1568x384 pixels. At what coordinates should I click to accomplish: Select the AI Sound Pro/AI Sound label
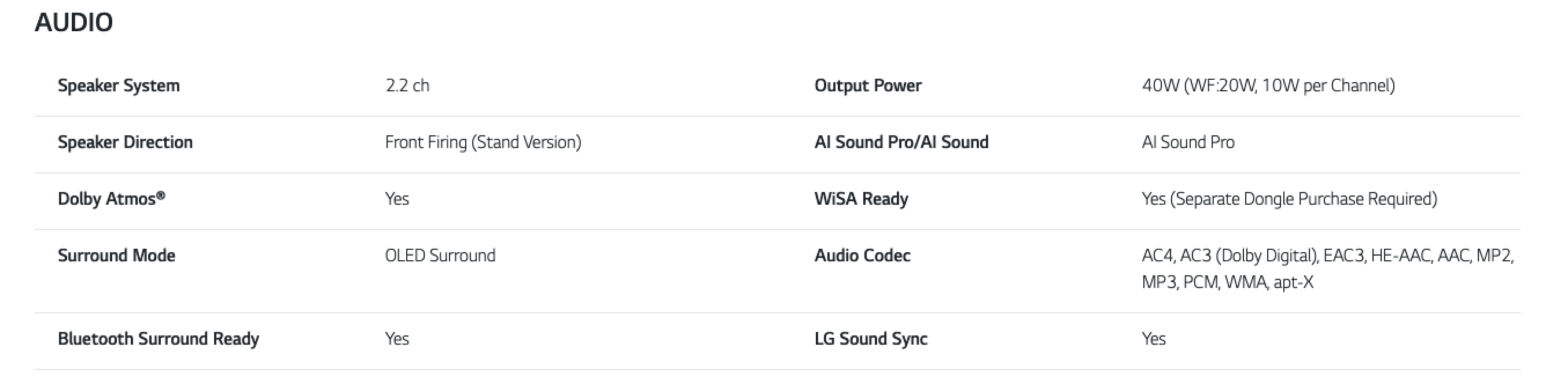coord(901,142)
